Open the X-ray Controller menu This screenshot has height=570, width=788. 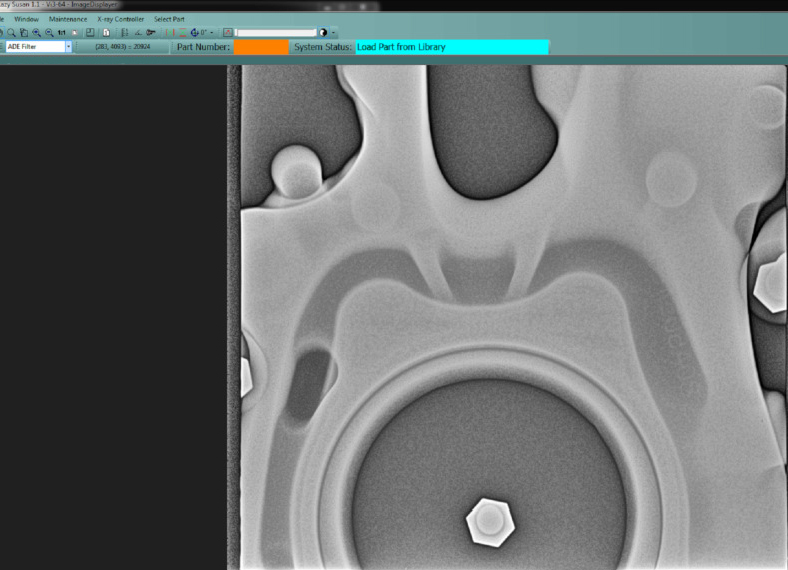[x=120, y=19]
